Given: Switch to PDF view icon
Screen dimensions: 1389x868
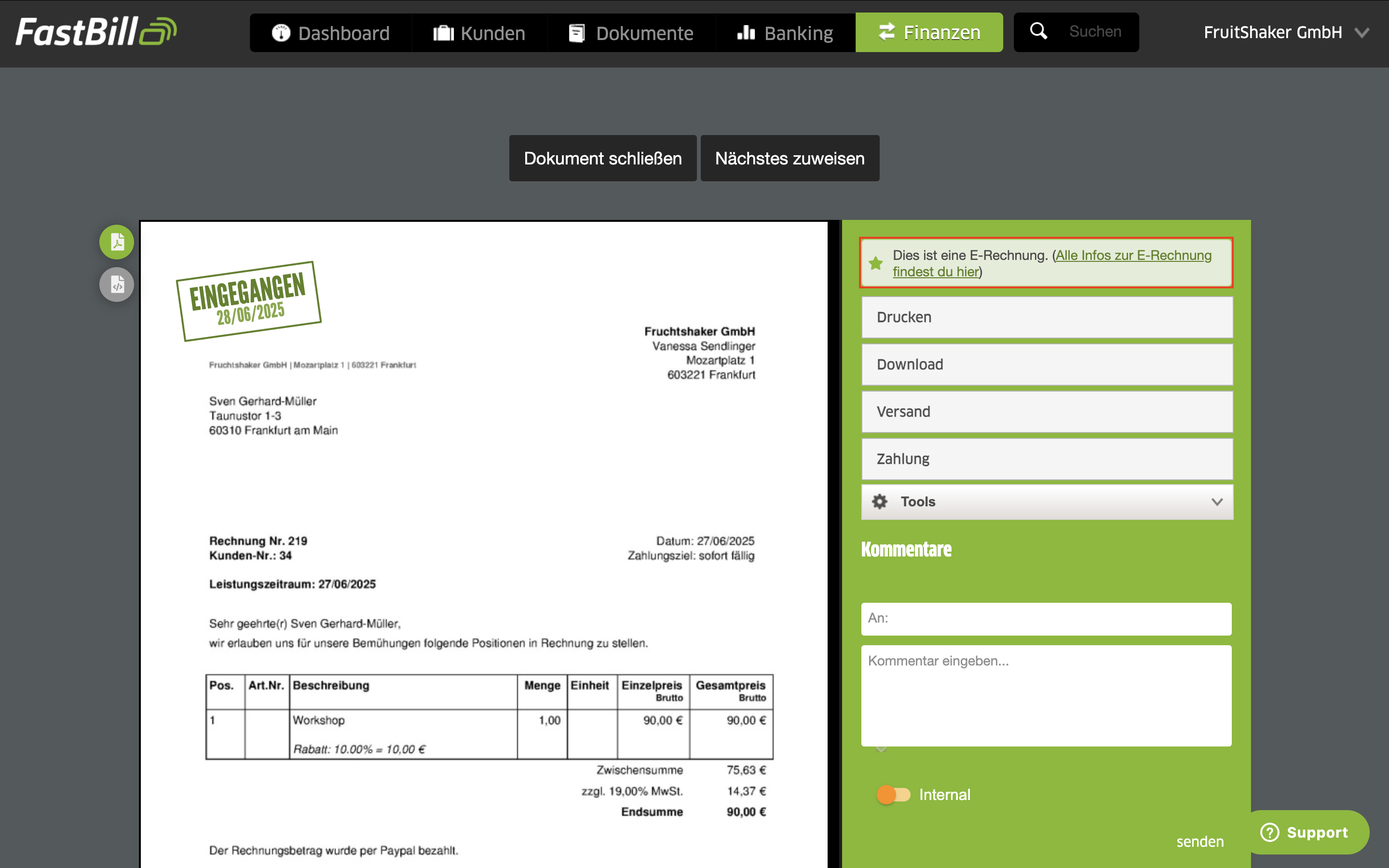Looking at the screenshot, I should coord(117,242).
